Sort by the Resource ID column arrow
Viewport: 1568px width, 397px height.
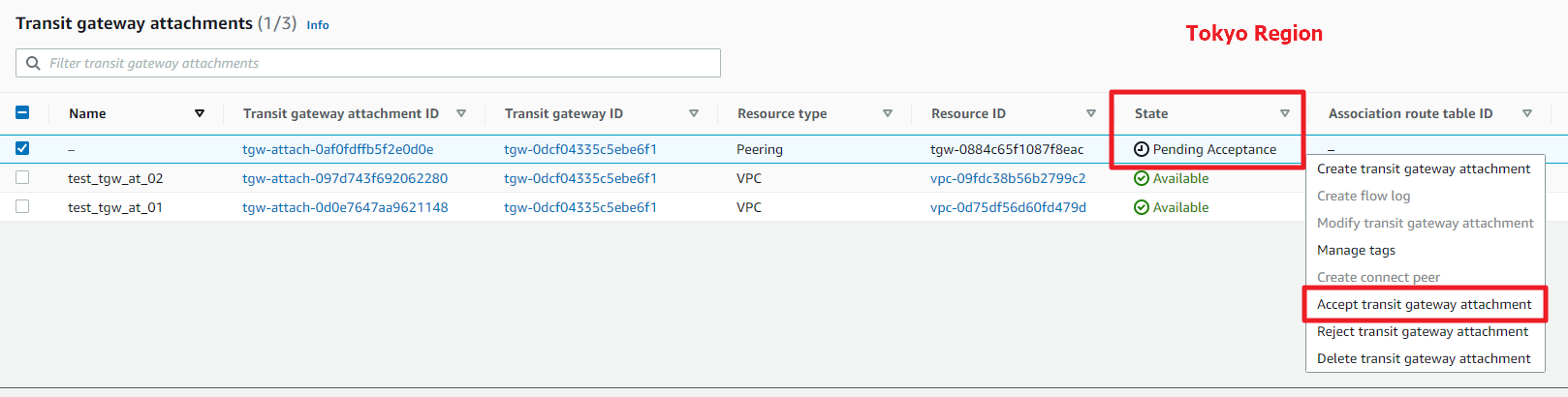click(x=1091, y=113)
